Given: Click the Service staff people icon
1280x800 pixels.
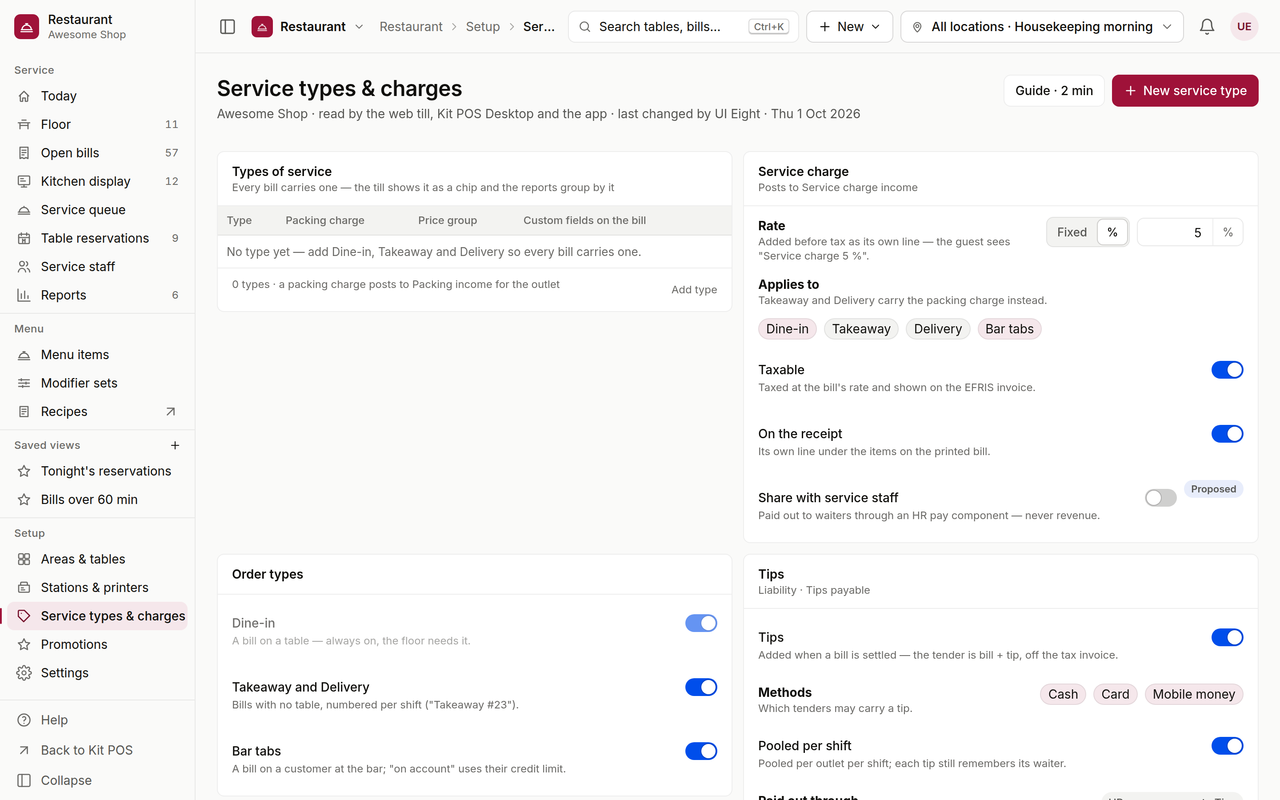Looking at the screenshot, I should pos(24,267).
